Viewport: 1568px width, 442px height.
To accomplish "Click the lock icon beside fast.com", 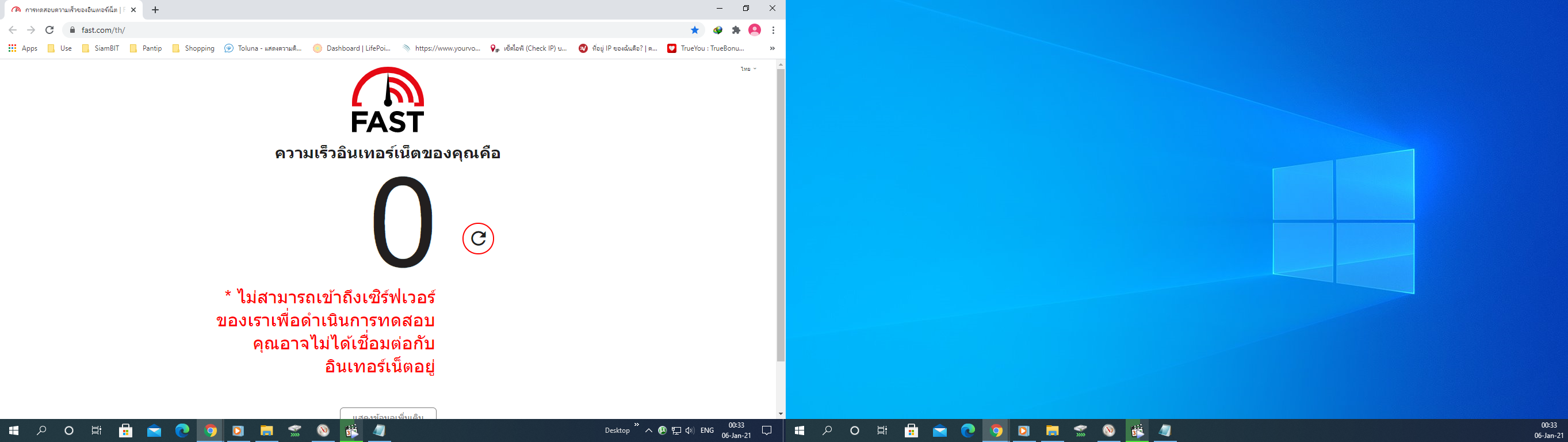I will point(72,30).
